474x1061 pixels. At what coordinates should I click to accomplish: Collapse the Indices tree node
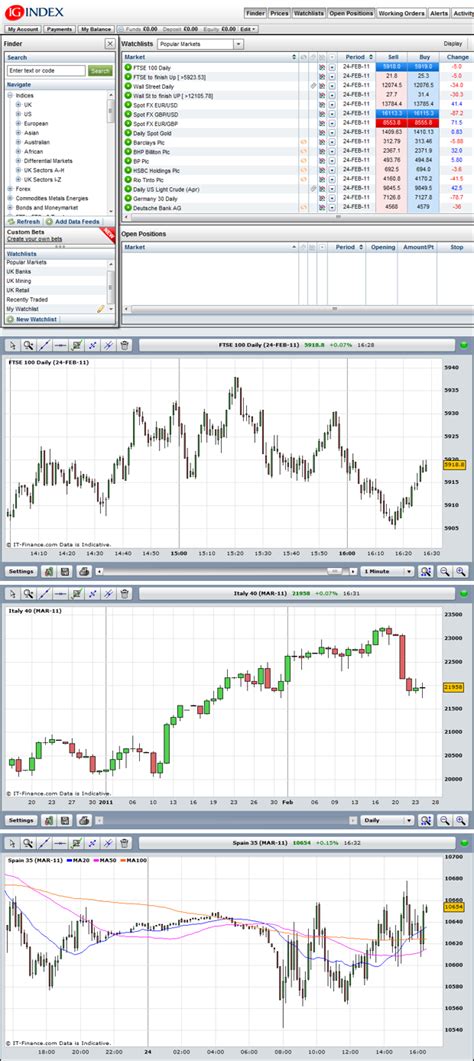click(10, 95)
